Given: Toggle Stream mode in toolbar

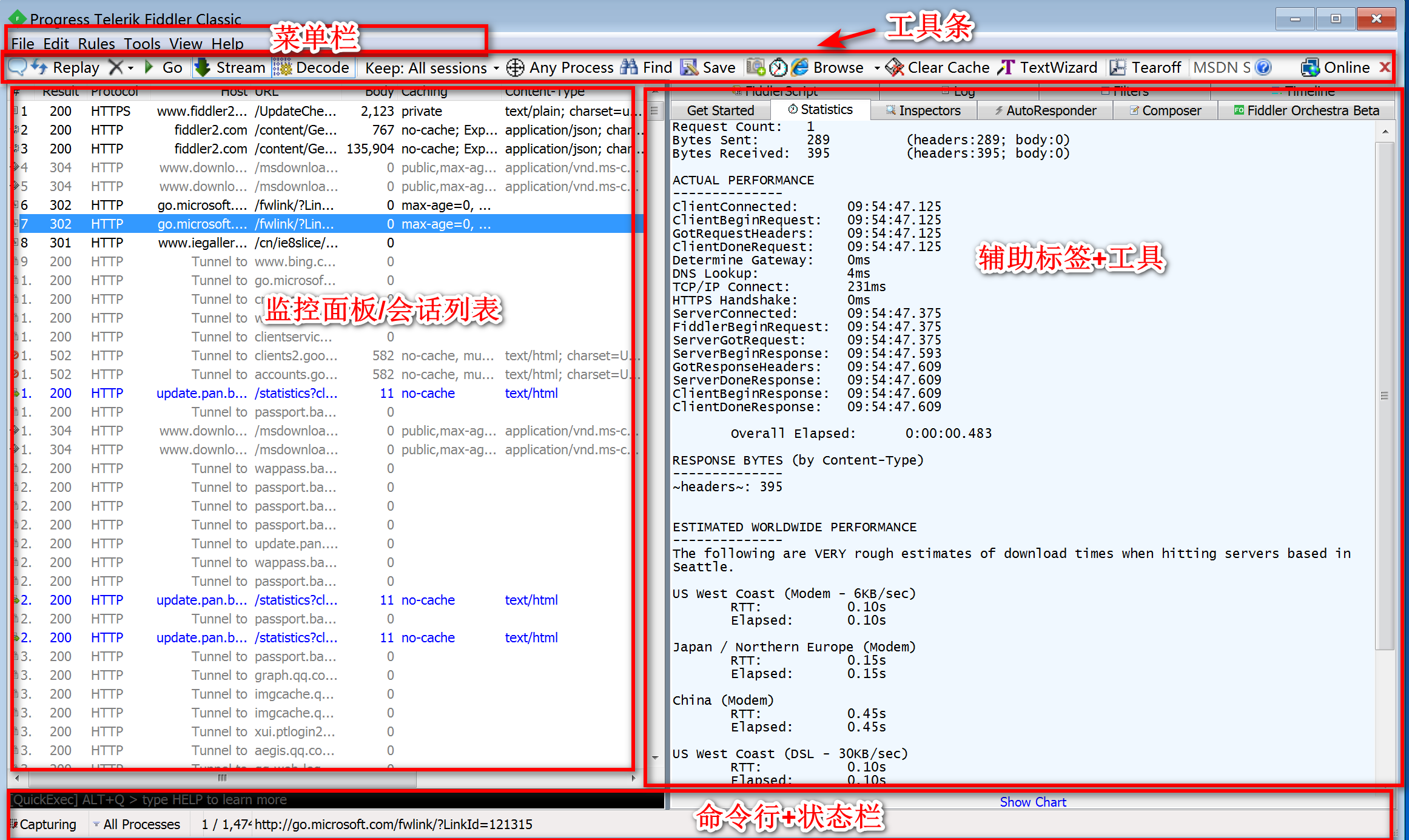Looking at the screenshot, I should [x=230, y=67].
